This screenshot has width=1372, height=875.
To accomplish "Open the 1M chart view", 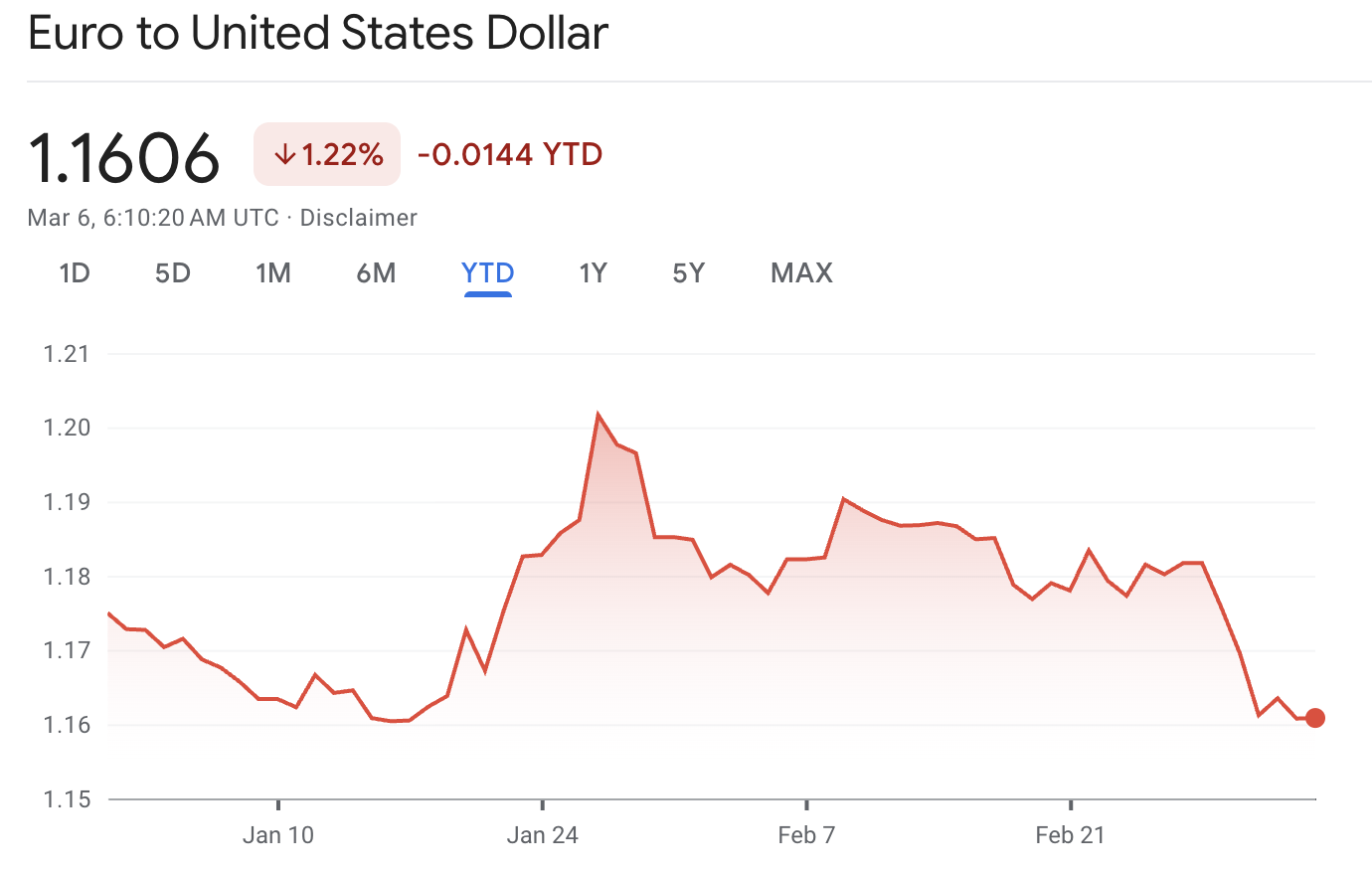I will click(273, 272).
